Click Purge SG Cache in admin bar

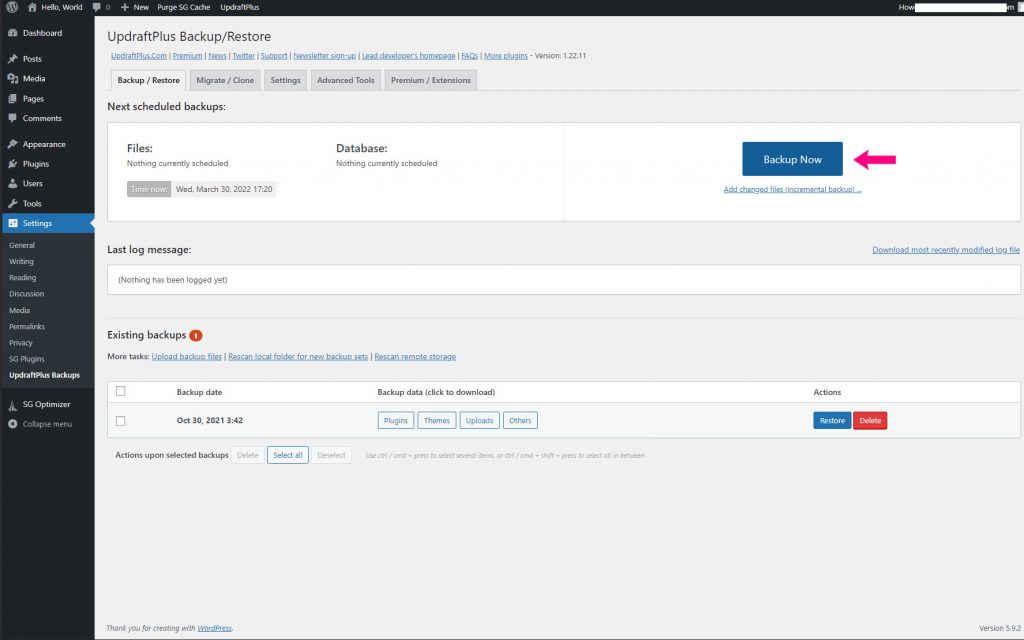184,7
